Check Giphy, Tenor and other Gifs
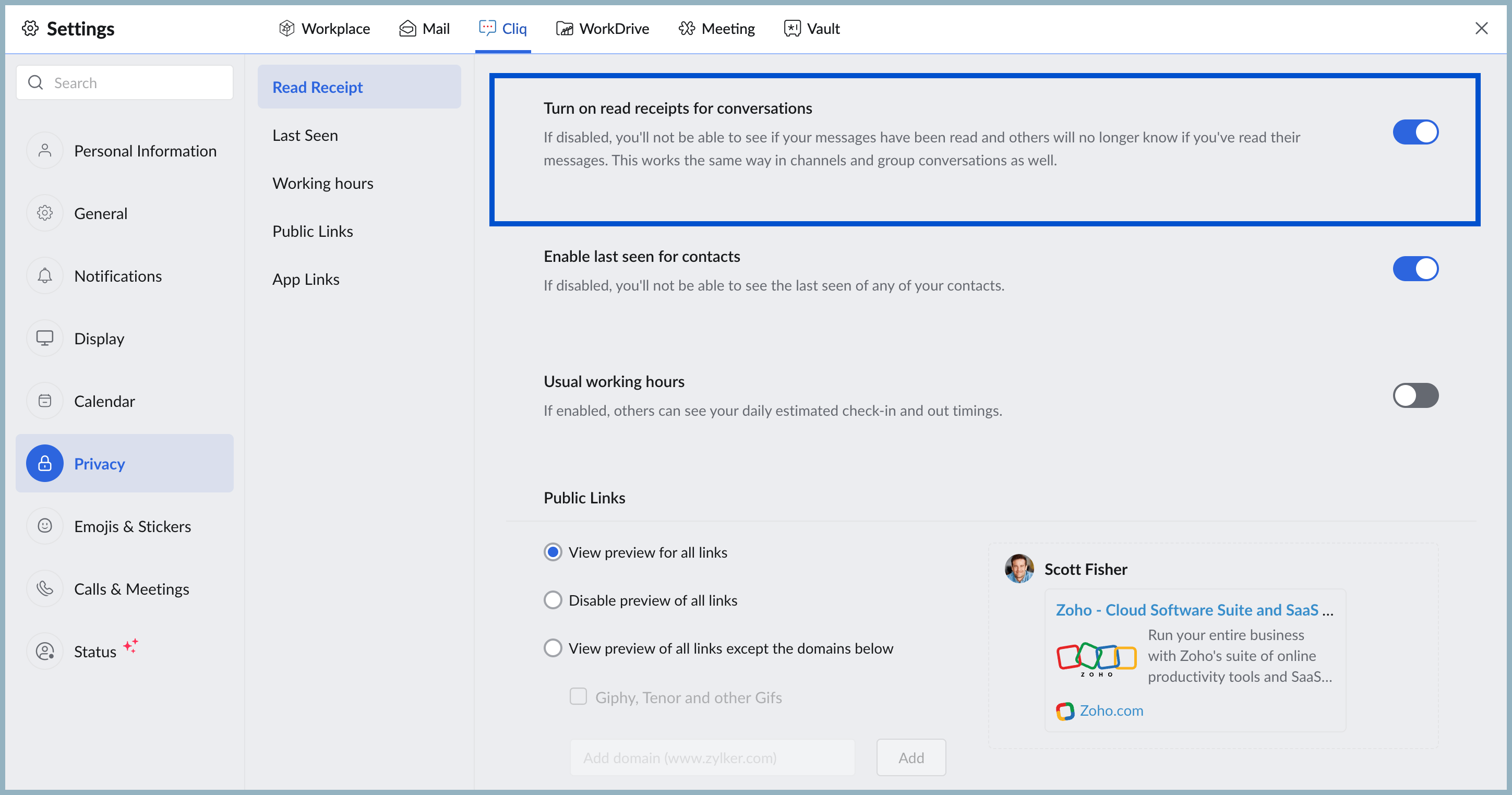Image resolution: width=1512 pixels, height=795 pixels. point(578,697)
